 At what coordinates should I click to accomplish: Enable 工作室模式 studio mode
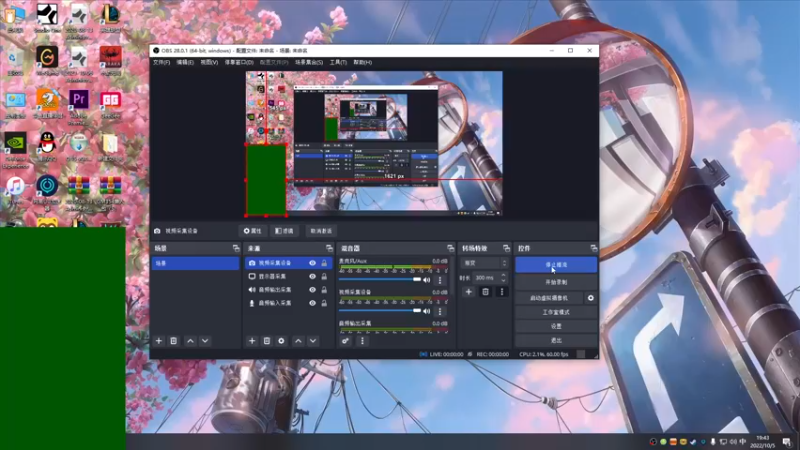(556, 312)
